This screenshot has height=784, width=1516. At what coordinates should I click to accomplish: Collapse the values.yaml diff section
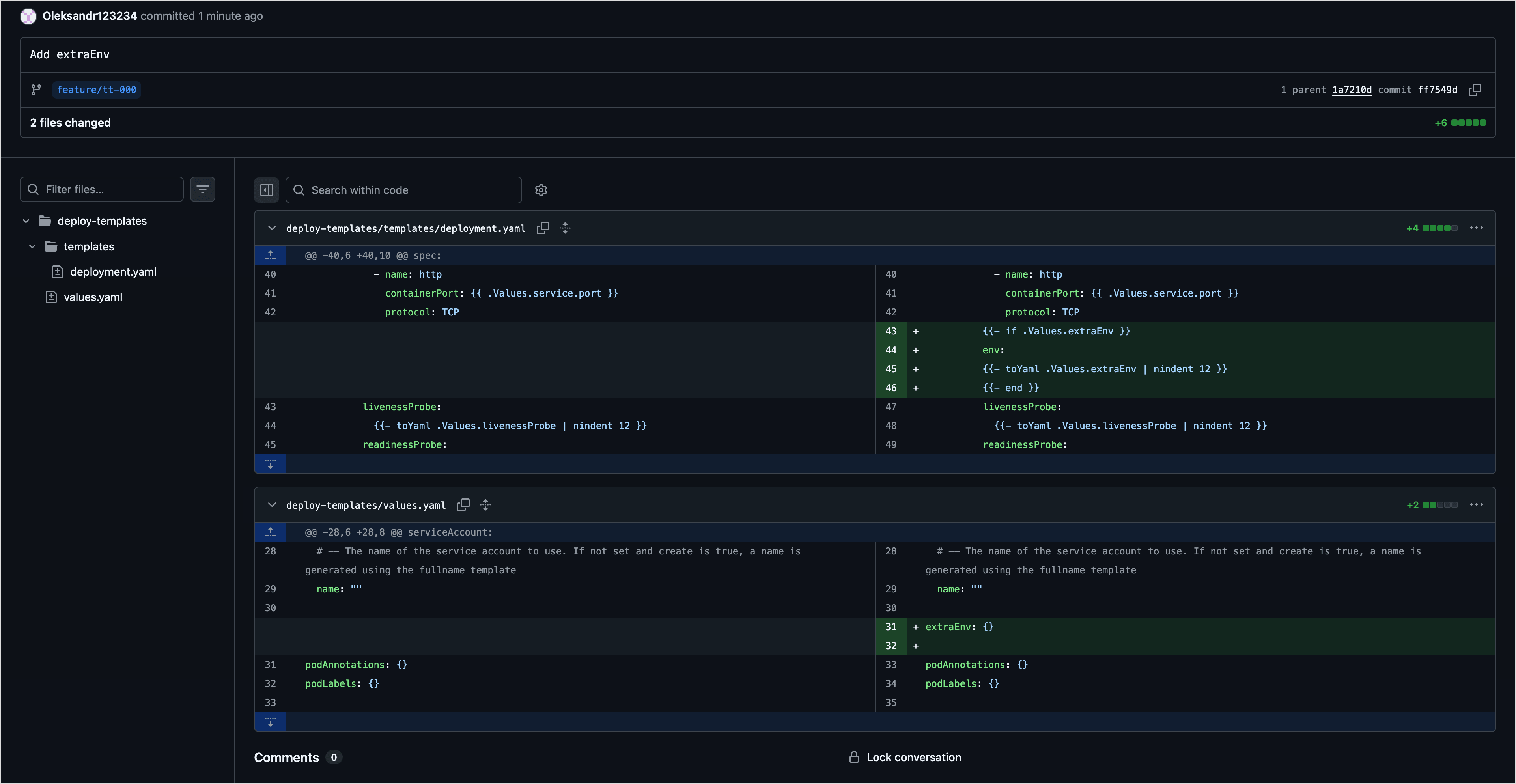coord(272,505)
